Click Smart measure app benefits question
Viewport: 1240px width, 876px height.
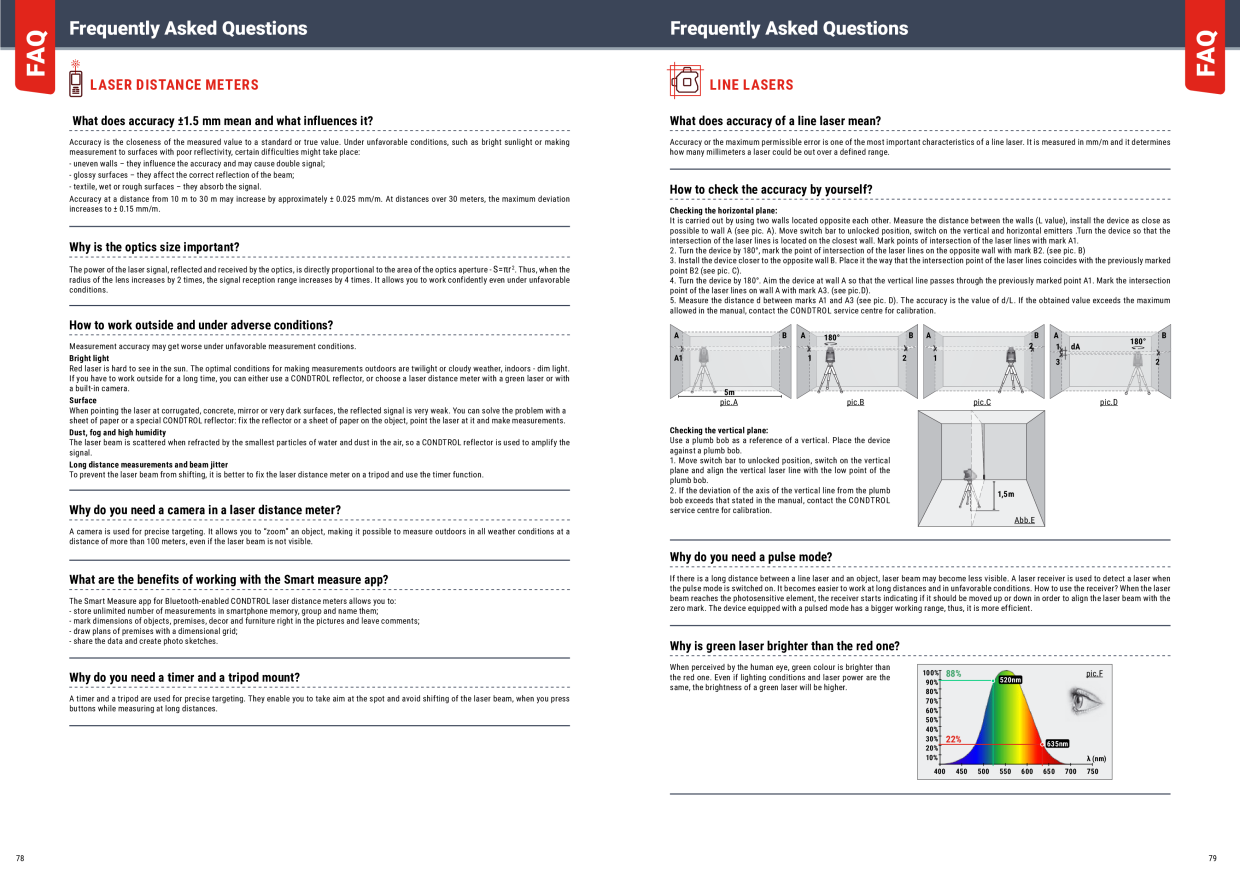coord(229,580)
